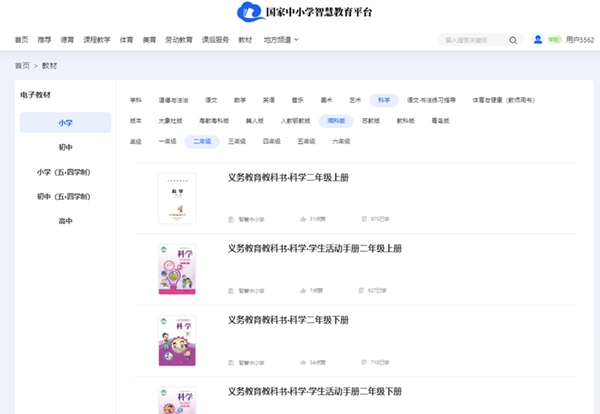Expand the 地方频道 dropdown
This screenshot has height=414, width=600.
point(281,40)
